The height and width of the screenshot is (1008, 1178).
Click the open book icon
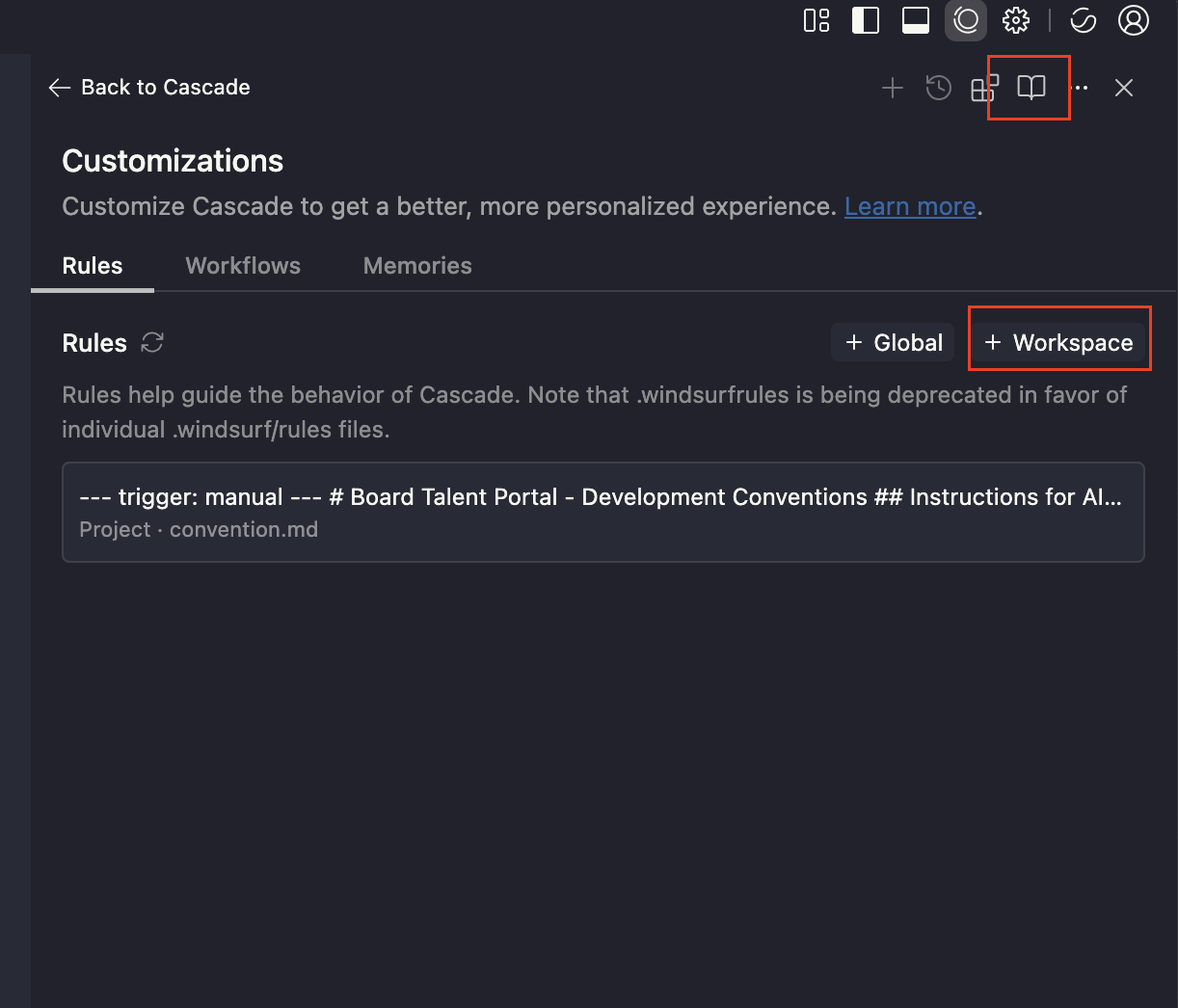[x=1031, y=89]
